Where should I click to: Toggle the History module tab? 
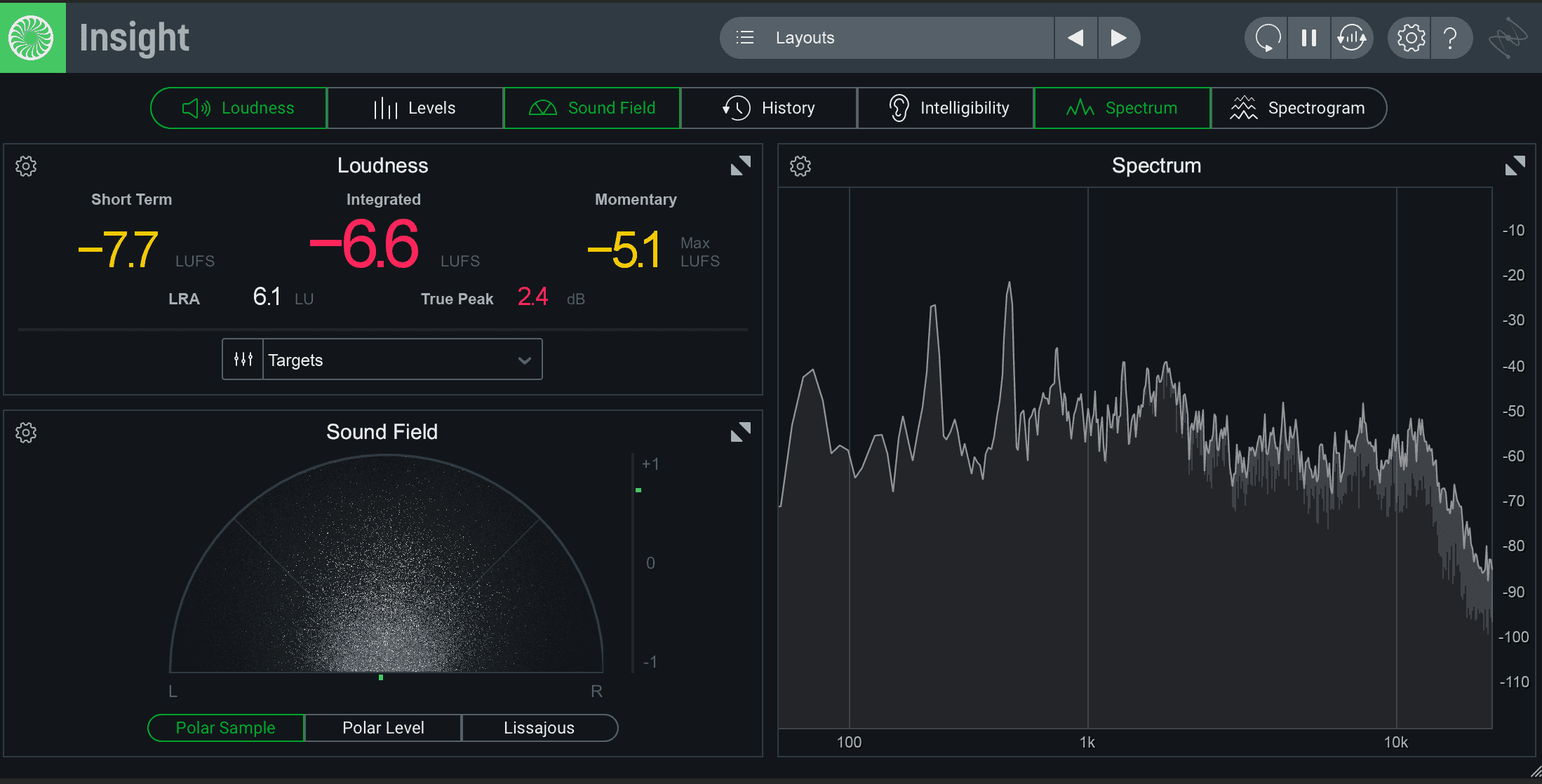769,108
